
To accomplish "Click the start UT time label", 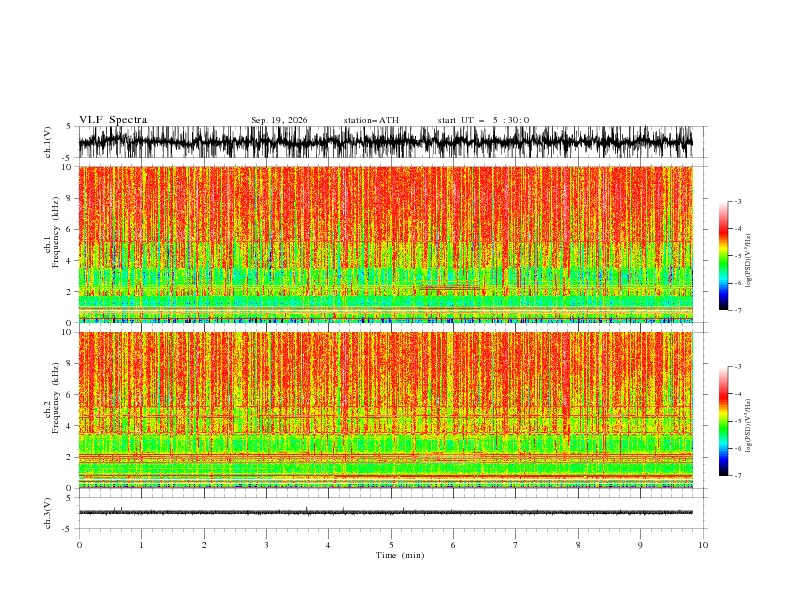I will [x=483, y=120].
